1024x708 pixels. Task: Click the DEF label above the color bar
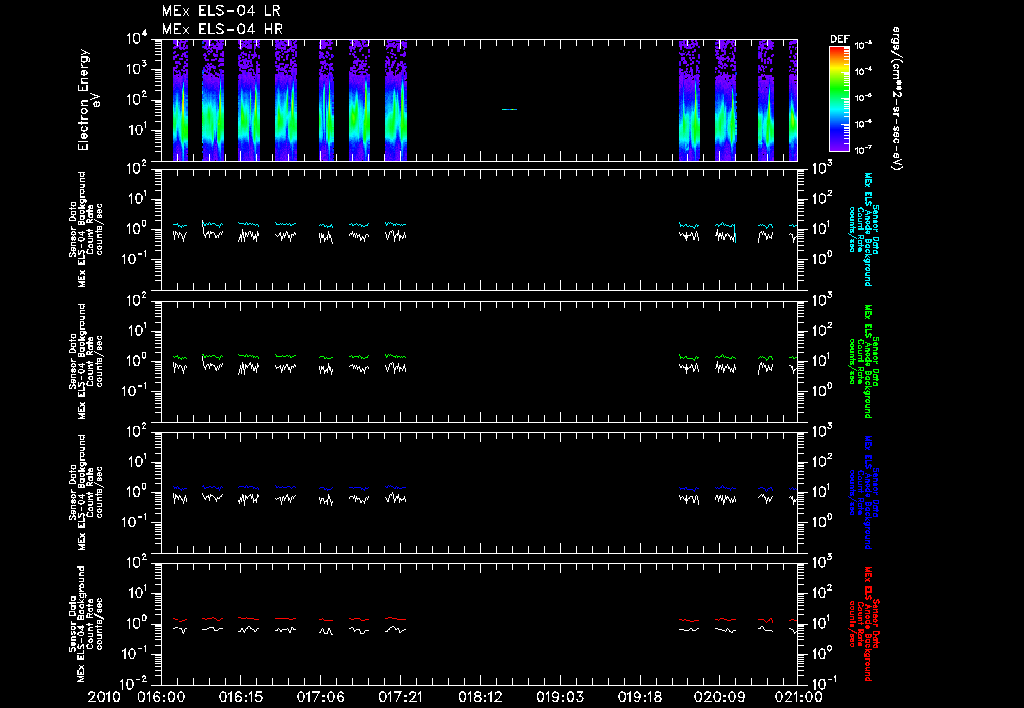click(839, 39)
